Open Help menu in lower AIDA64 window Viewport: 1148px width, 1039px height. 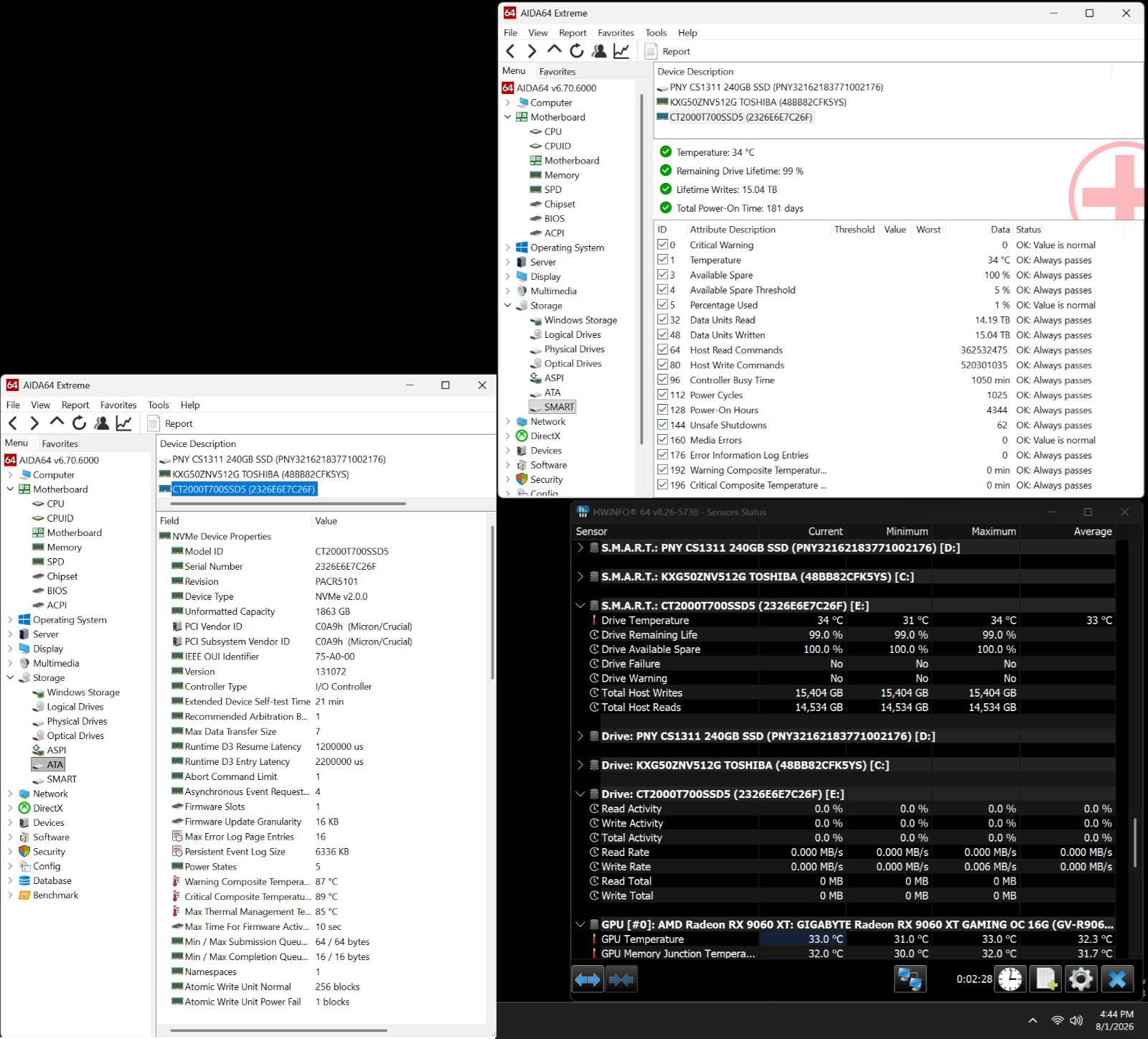[190, 405]
